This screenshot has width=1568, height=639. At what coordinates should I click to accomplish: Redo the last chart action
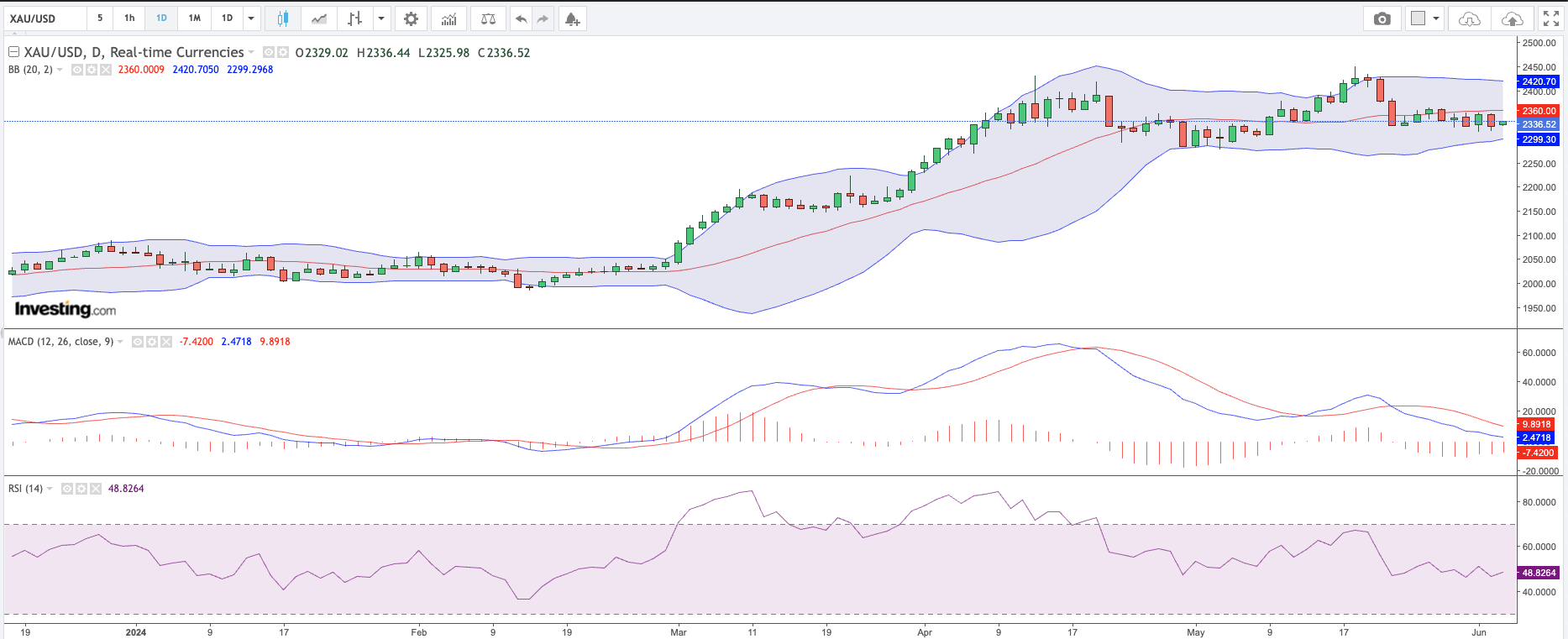point(543,18)
